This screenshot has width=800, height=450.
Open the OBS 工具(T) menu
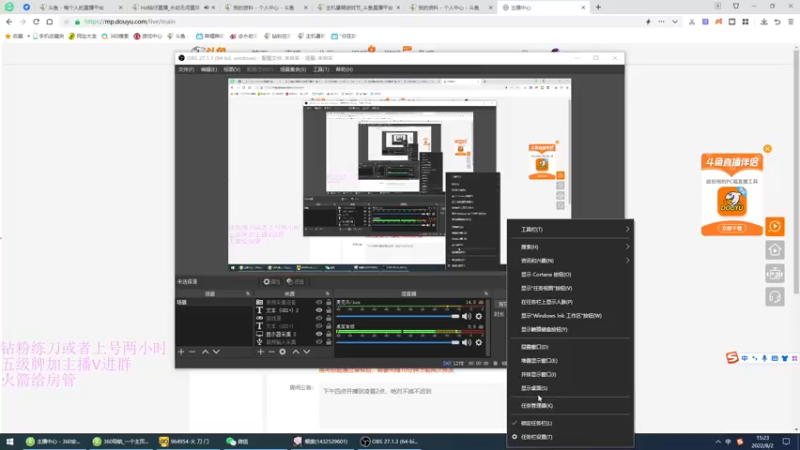321,69
